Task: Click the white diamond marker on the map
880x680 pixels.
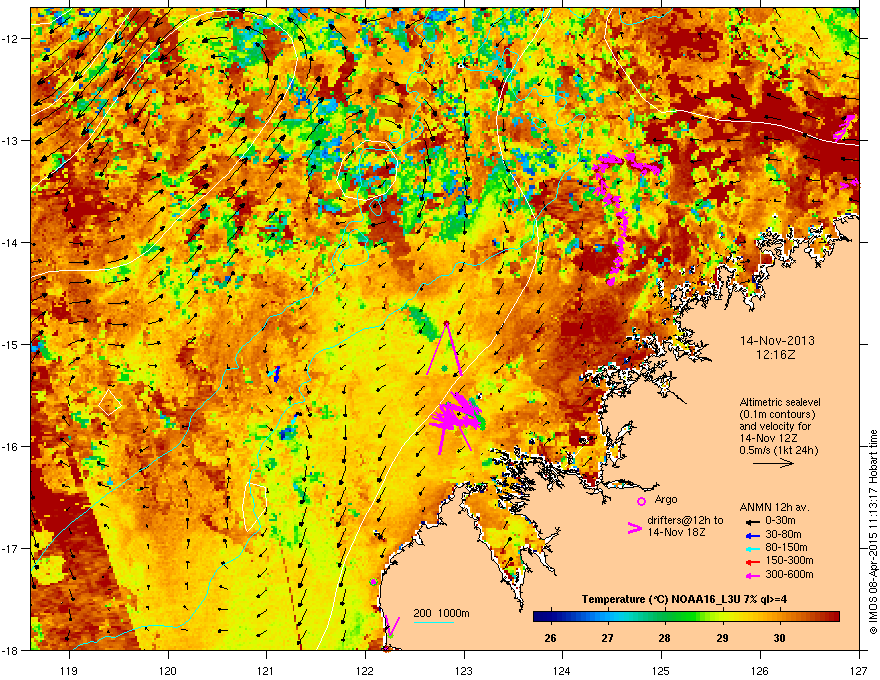Action: (110, 403)
